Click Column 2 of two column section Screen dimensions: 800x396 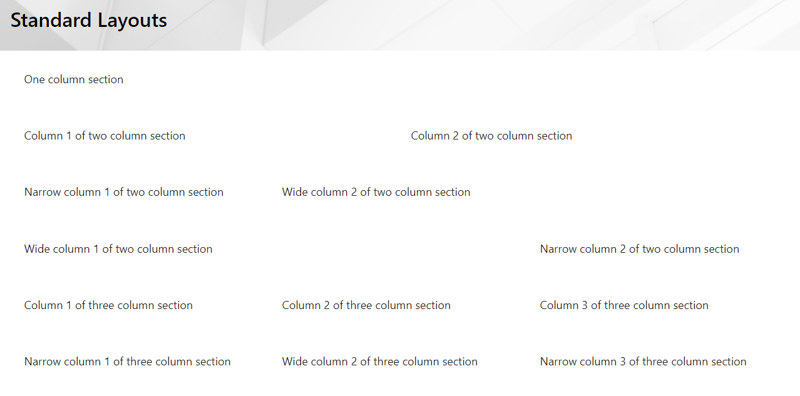pos(491,136)
